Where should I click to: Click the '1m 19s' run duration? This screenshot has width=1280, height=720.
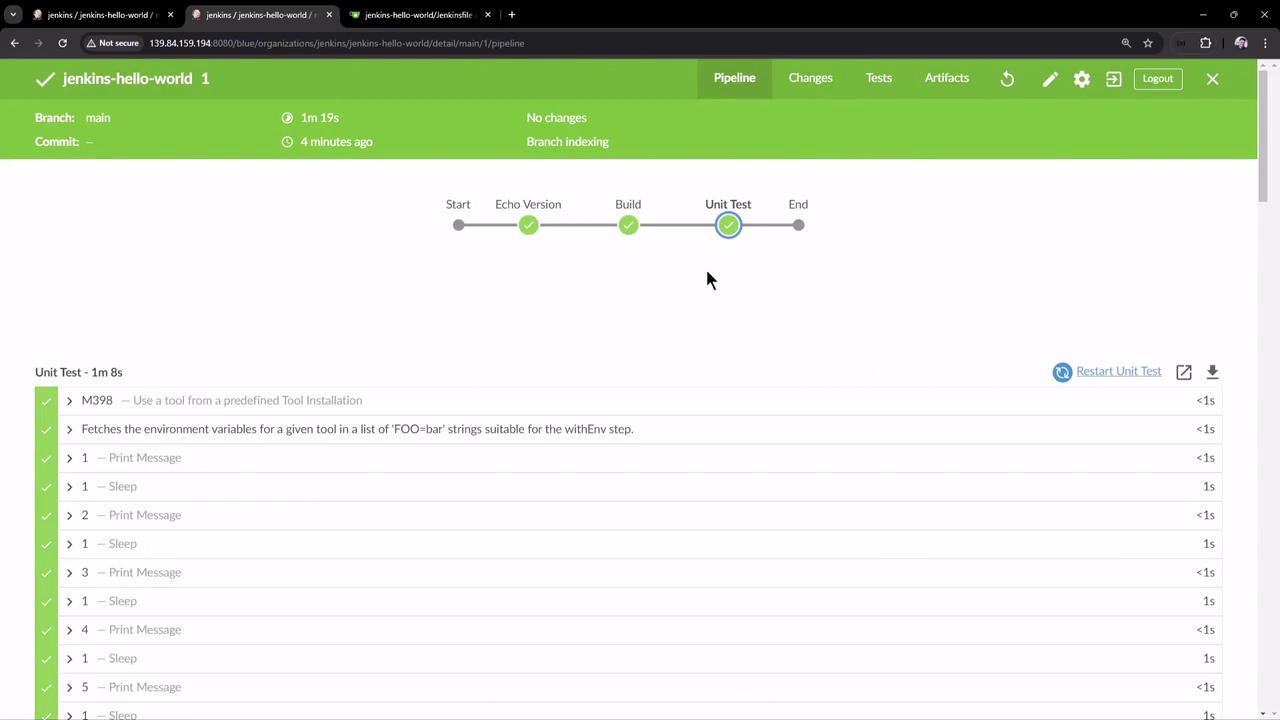click(320, 118)
